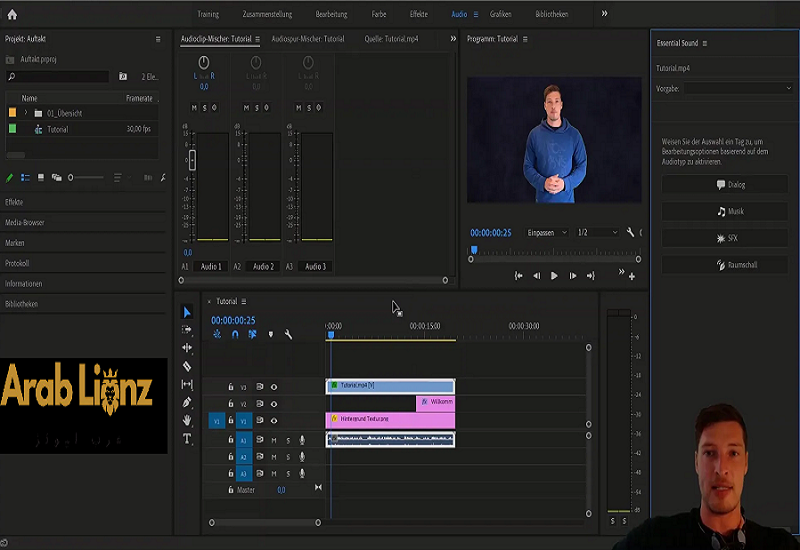Screen dimensions: 800x550
Task: Open the Einpassen zoom level dropdown
Action: [546, 233]
